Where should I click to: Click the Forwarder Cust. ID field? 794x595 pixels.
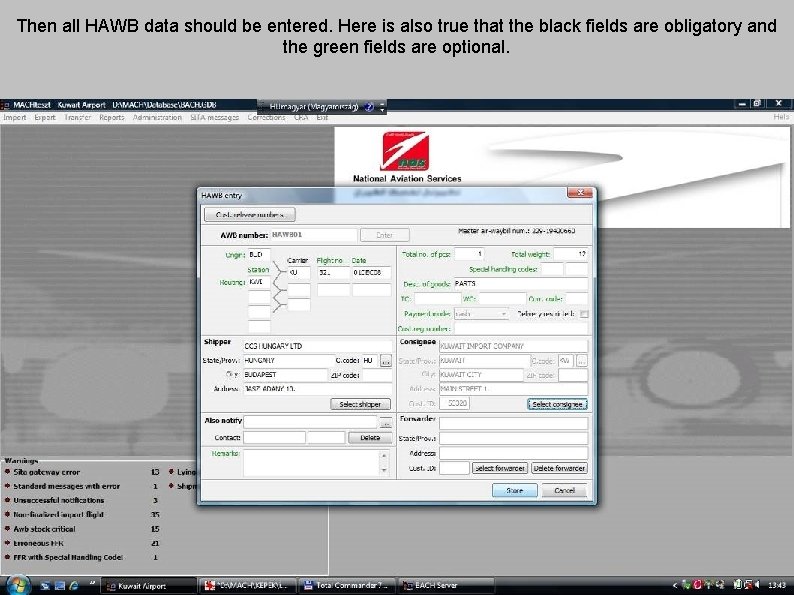(x=454, y=468)
